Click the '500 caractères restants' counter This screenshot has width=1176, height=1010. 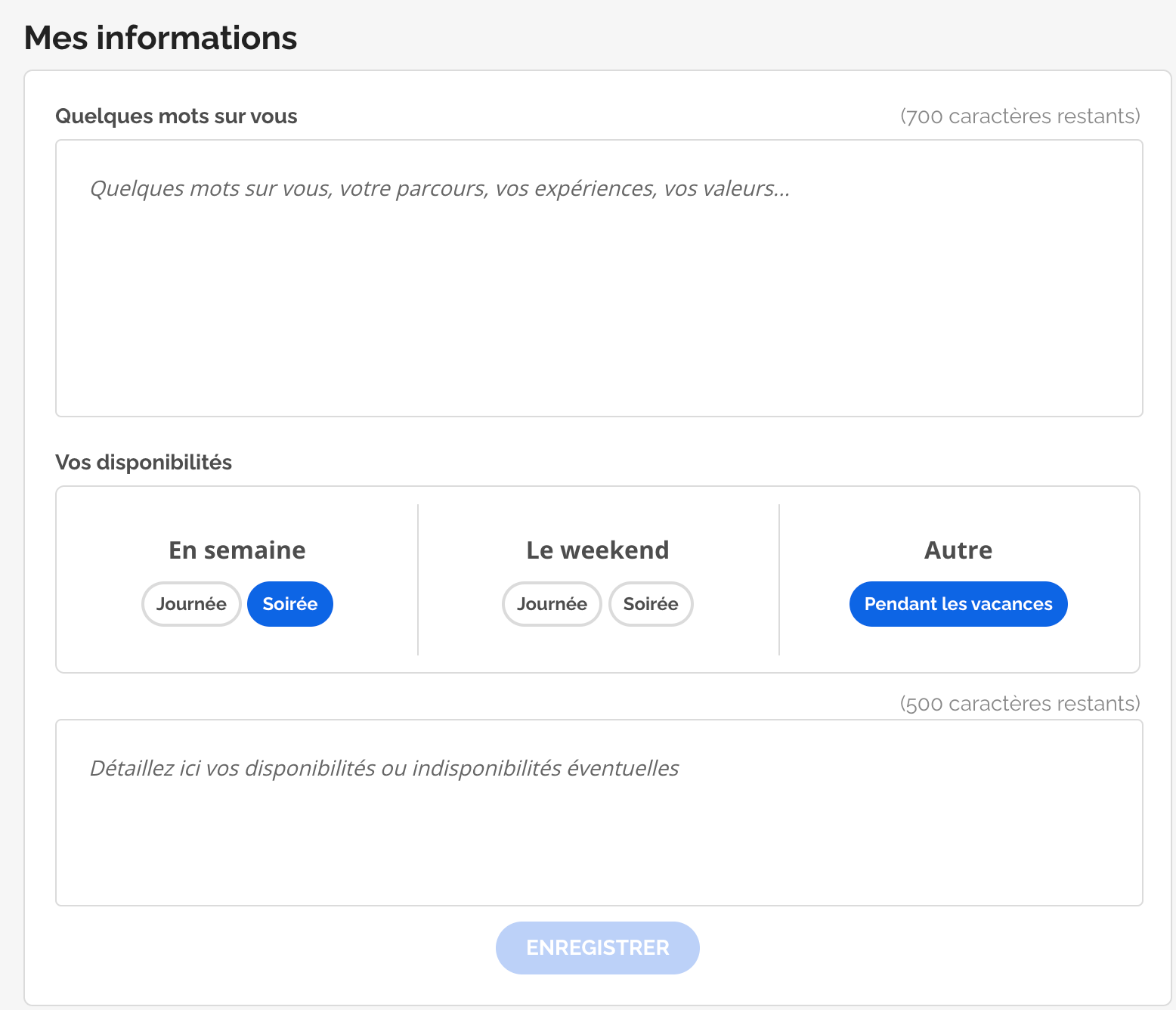pyautogui.click(x=1020, y=704)
